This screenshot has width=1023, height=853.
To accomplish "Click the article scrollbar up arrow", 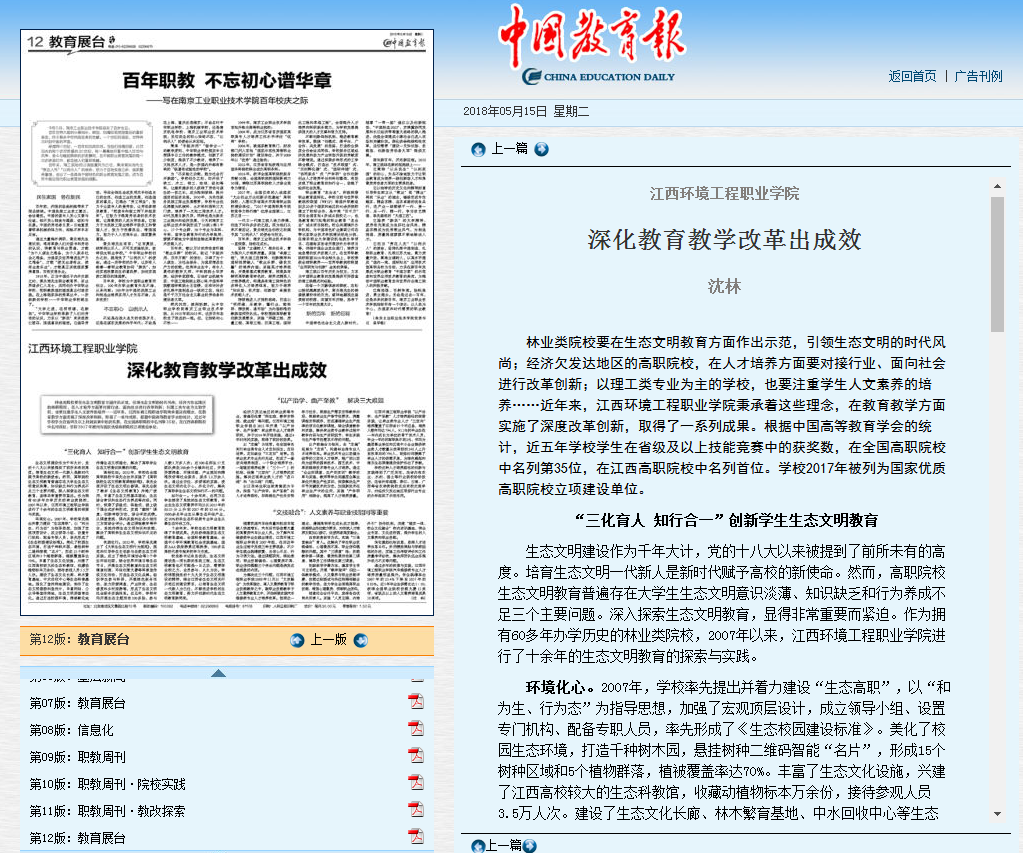I will [x=997, y=187].
